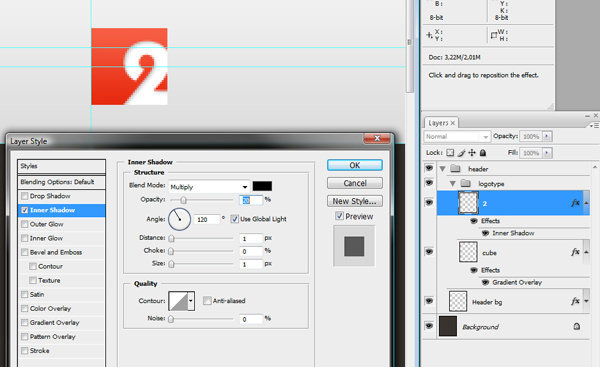Open the Contour picker dropdown arrow

pyautogui.click(x=191, y=301)
